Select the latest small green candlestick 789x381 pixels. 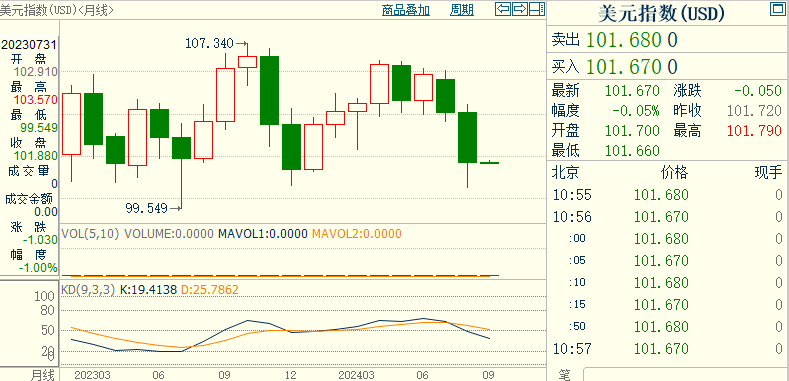point(489,163)
